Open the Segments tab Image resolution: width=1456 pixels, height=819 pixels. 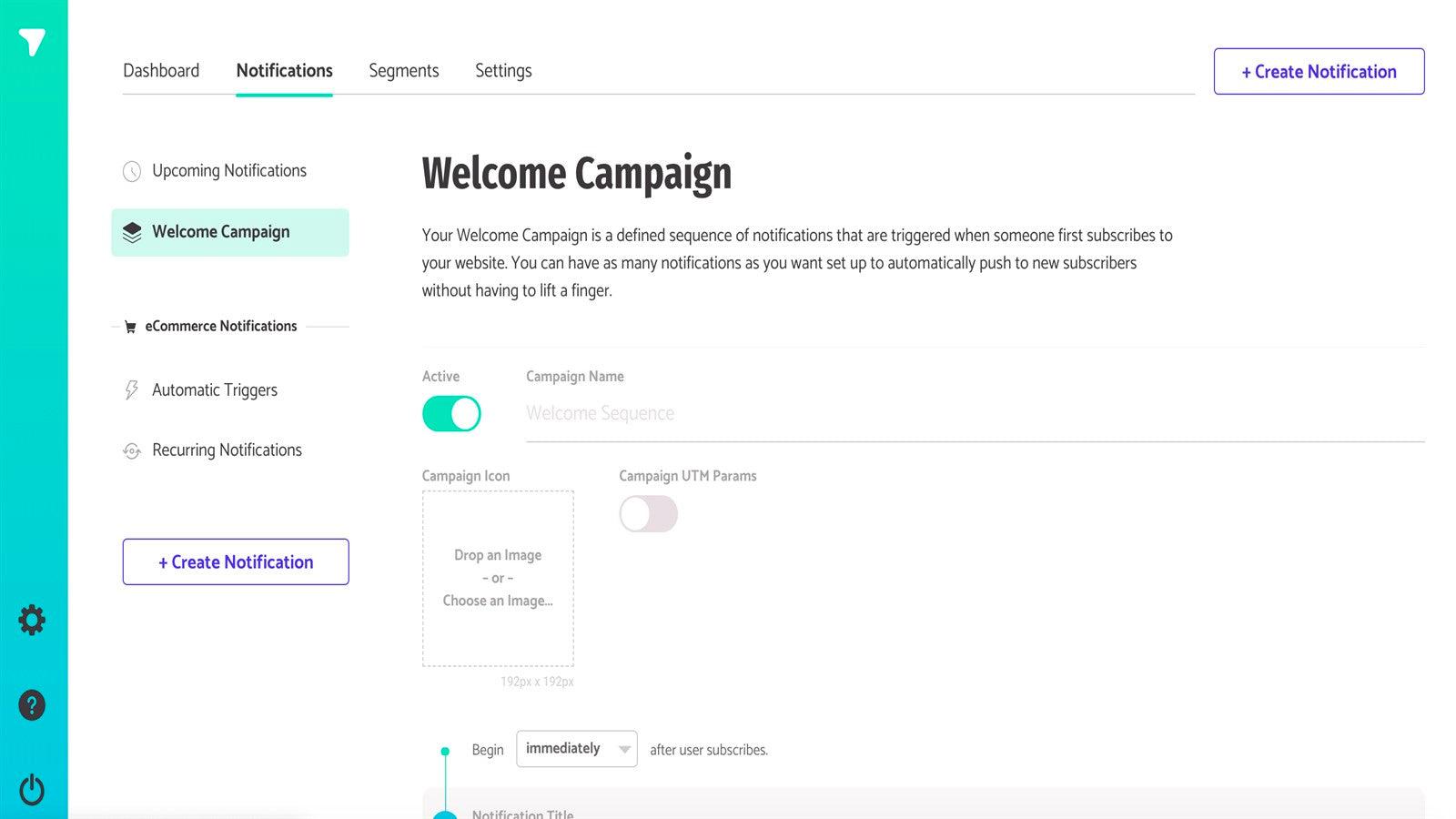tap(403, 70)
